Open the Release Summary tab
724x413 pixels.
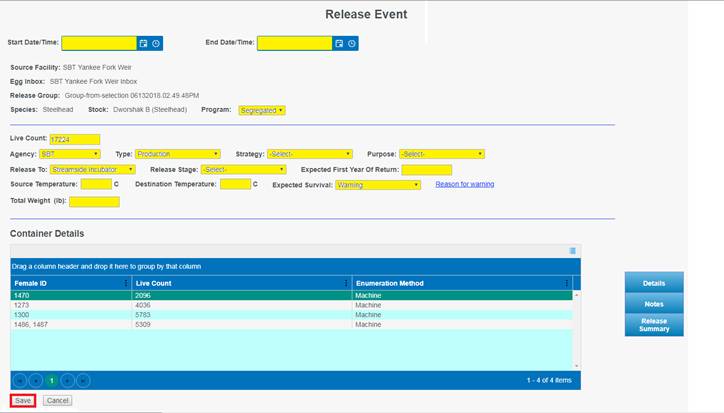654,324
